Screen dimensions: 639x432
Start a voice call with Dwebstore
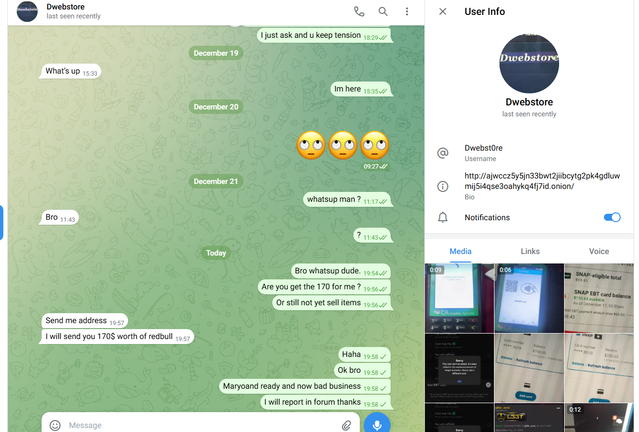359,12
